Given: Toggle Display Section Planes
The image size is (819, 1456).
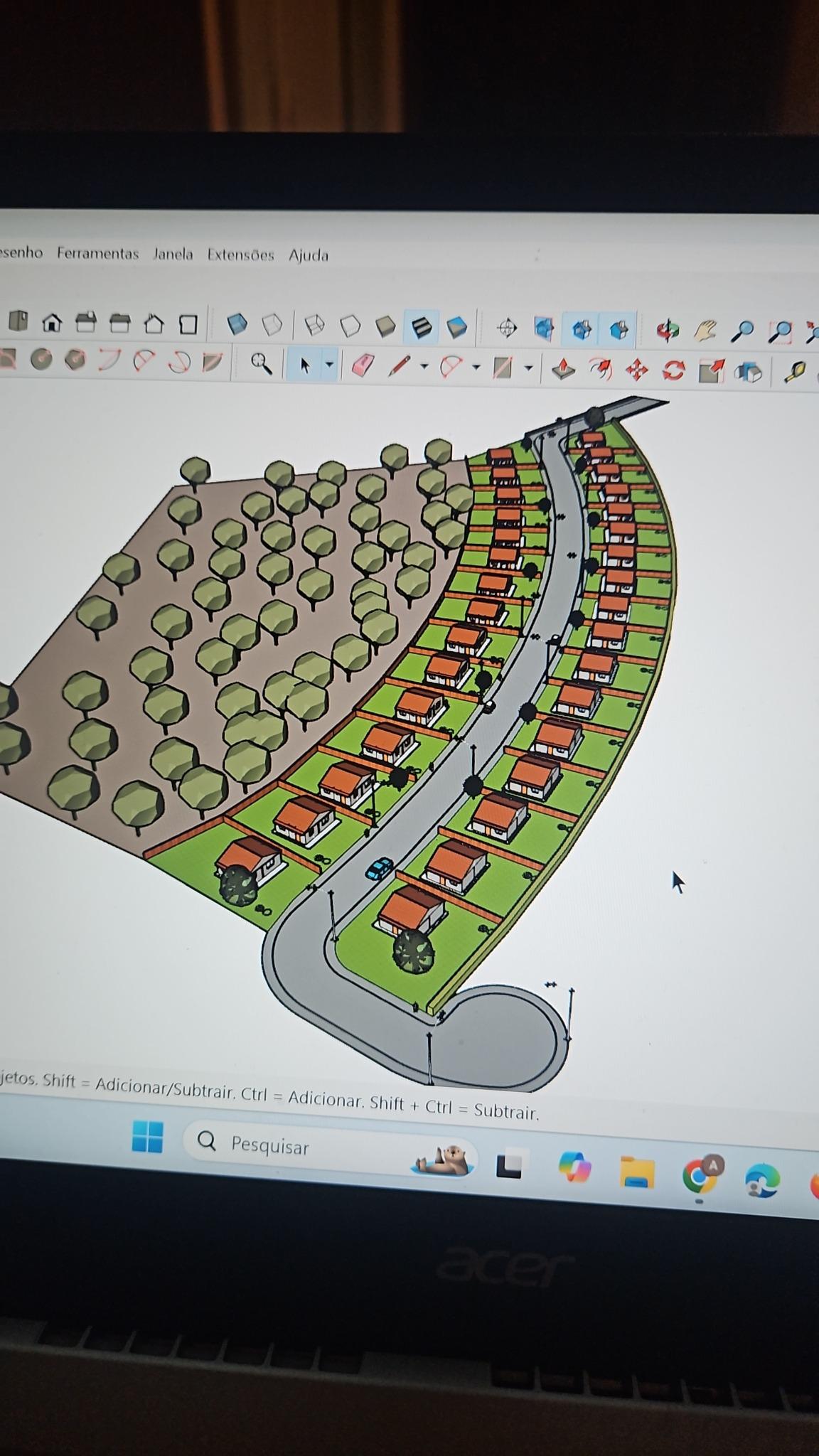Looking at the screenshot, I should (544, 329).
